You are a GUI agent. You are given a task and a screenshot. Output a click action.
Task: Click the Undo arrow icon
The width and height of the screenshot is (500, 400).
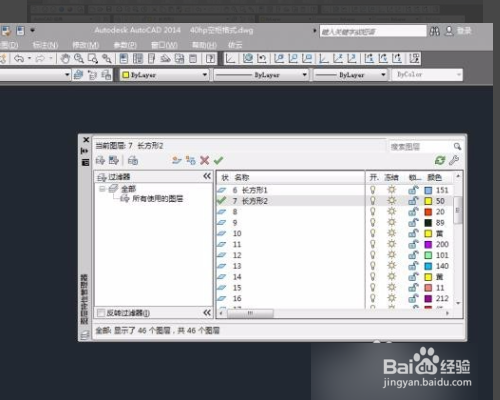click(x=19, y=59)
